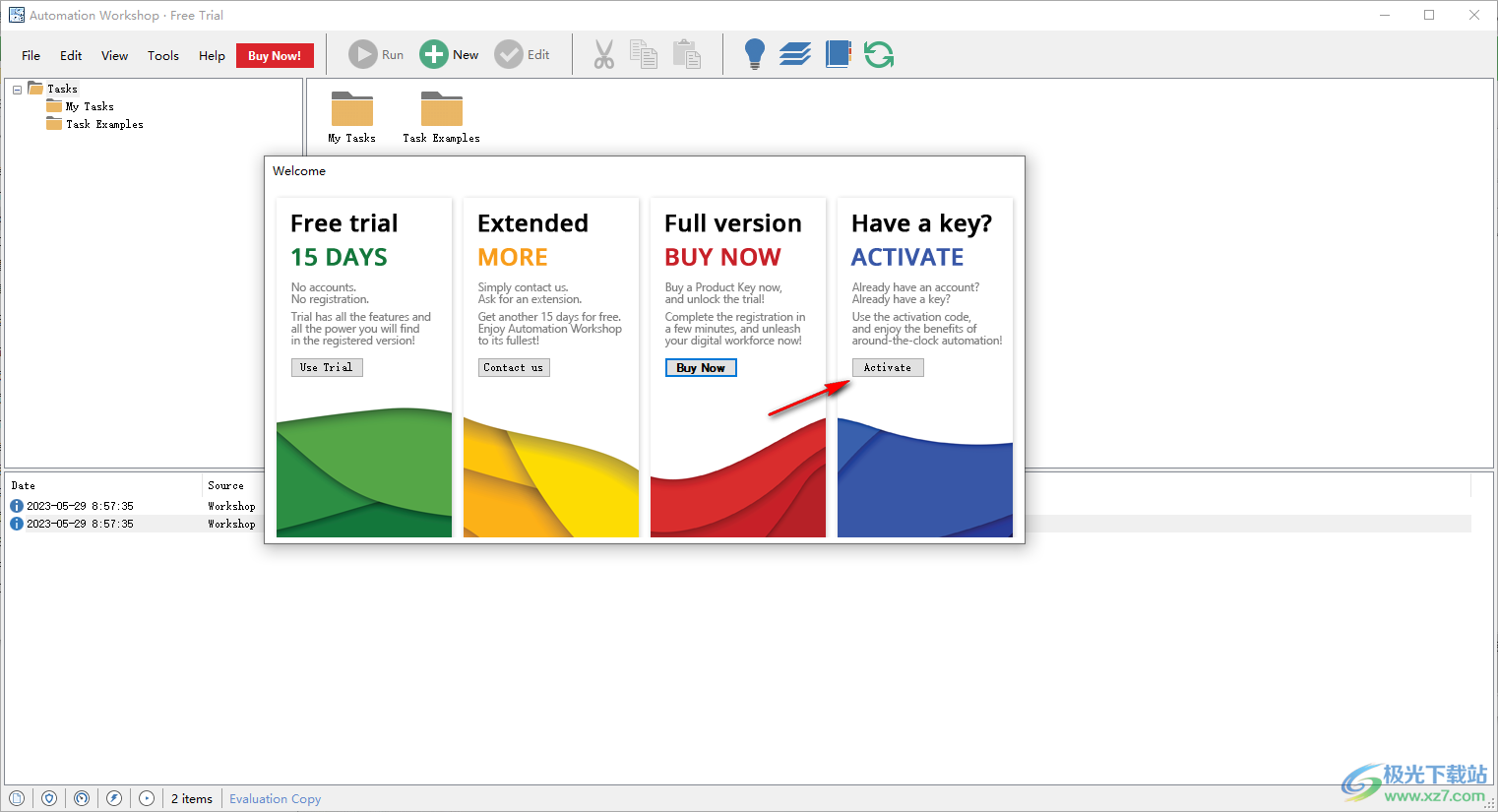Viewport: 1498px width, 812px height.
Task: Click the 15 DAYS heading
Action: (x=340, y=257)
